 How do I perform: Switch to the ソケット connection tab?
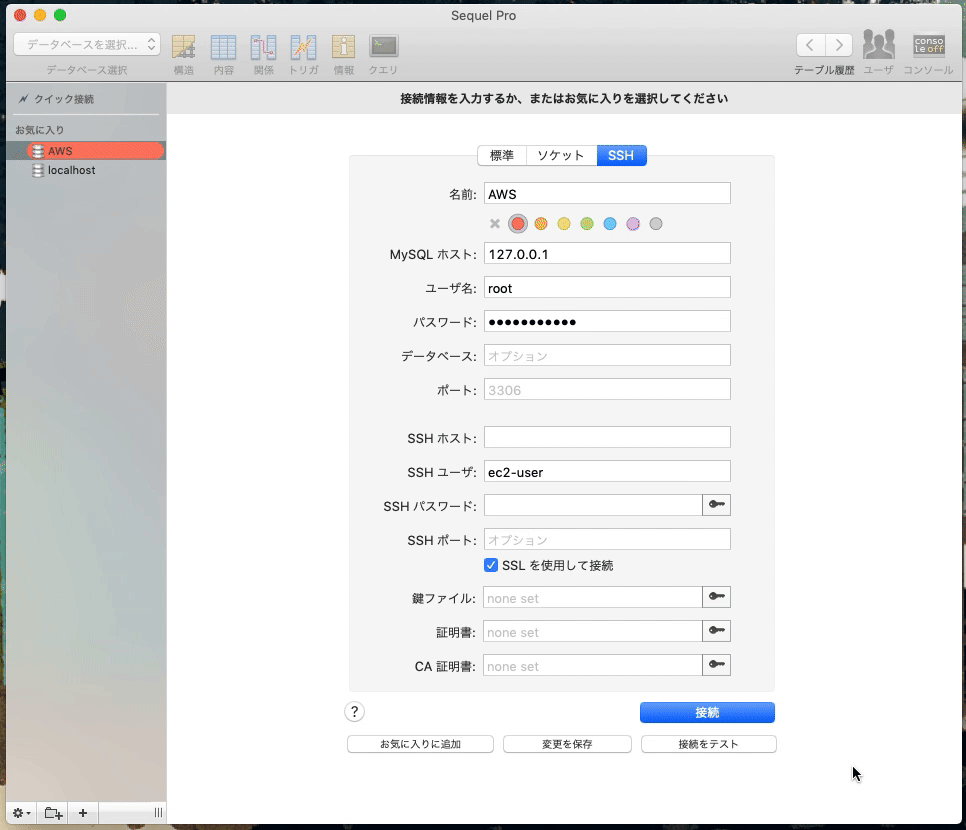pyautogui.click(x=561, y=155)
